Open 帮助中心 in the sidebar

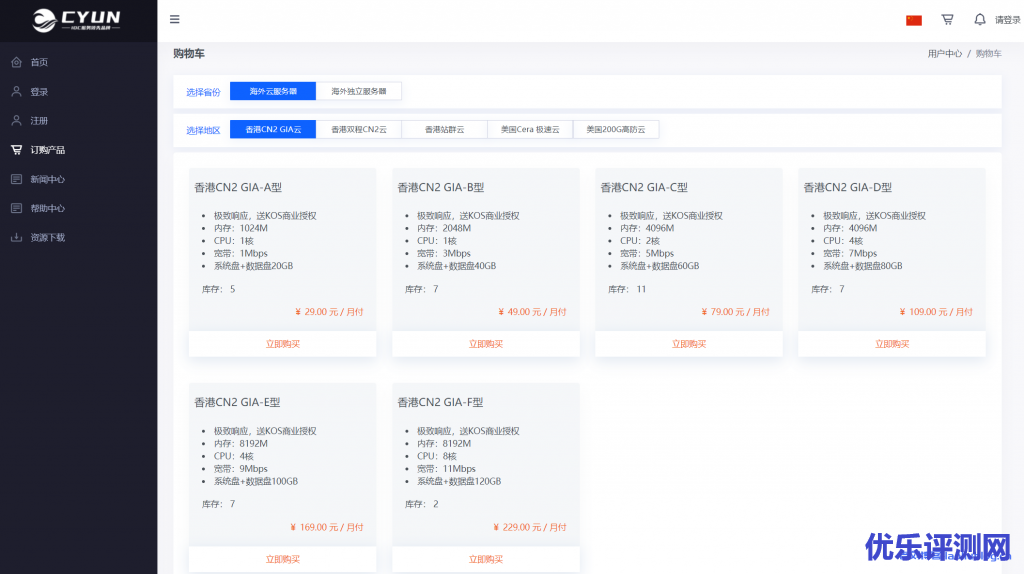(x=47, y=208)
